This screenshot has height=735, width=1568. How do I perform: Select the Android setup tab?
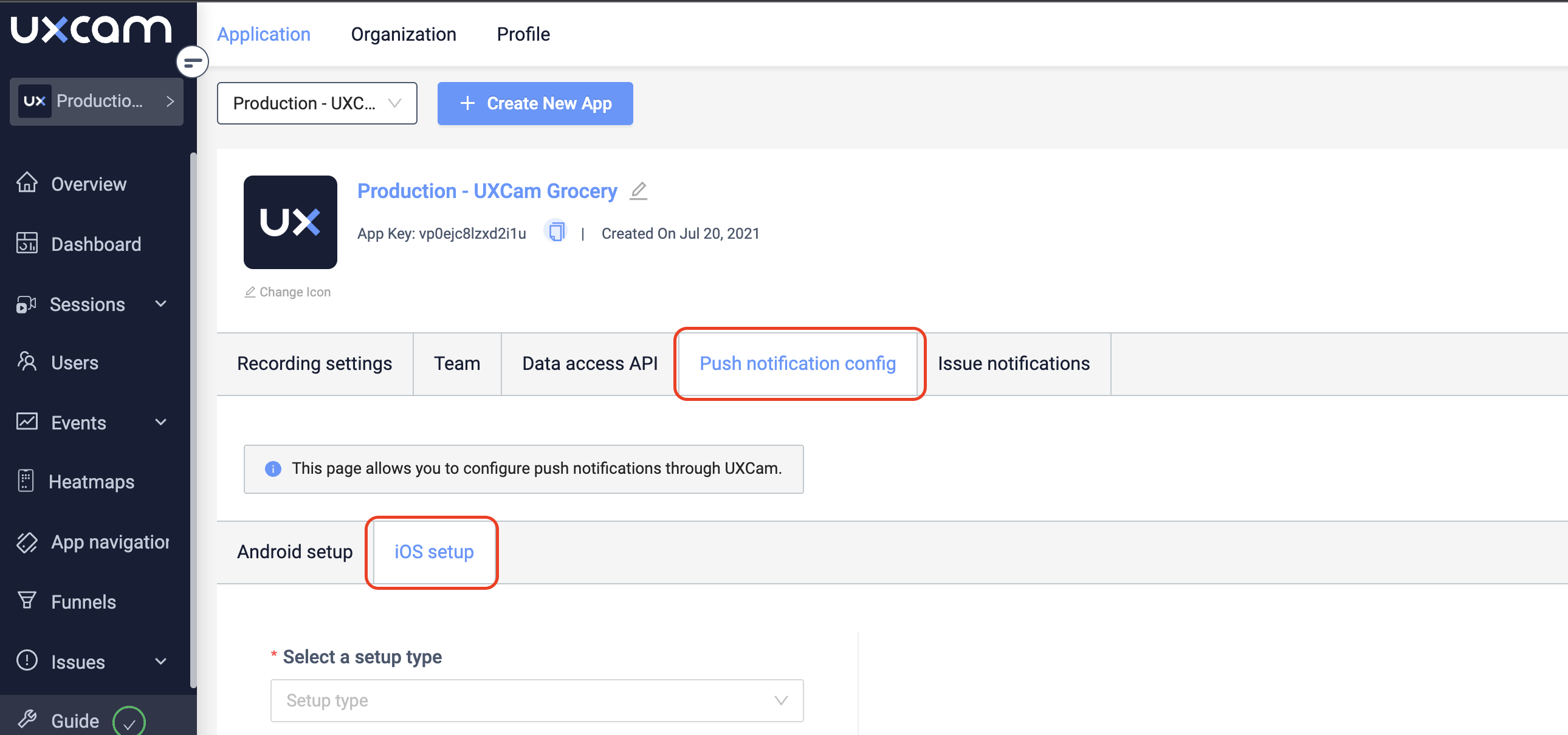(x=295, y=552)
